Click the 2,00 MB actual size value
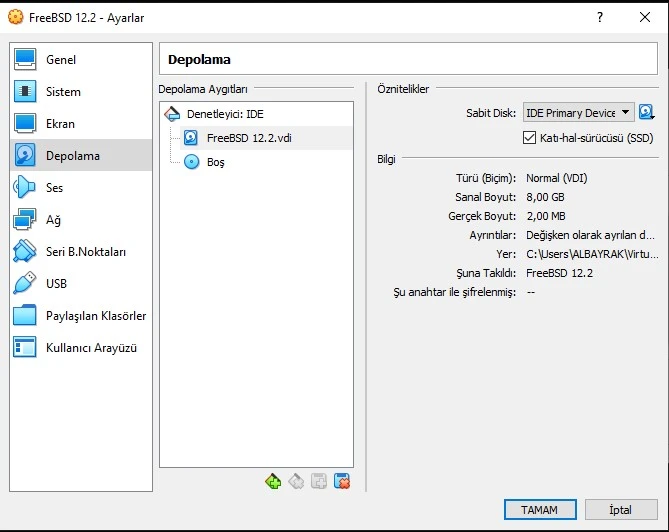The height and width of the screenshot is (532, 669). point(546,216)
